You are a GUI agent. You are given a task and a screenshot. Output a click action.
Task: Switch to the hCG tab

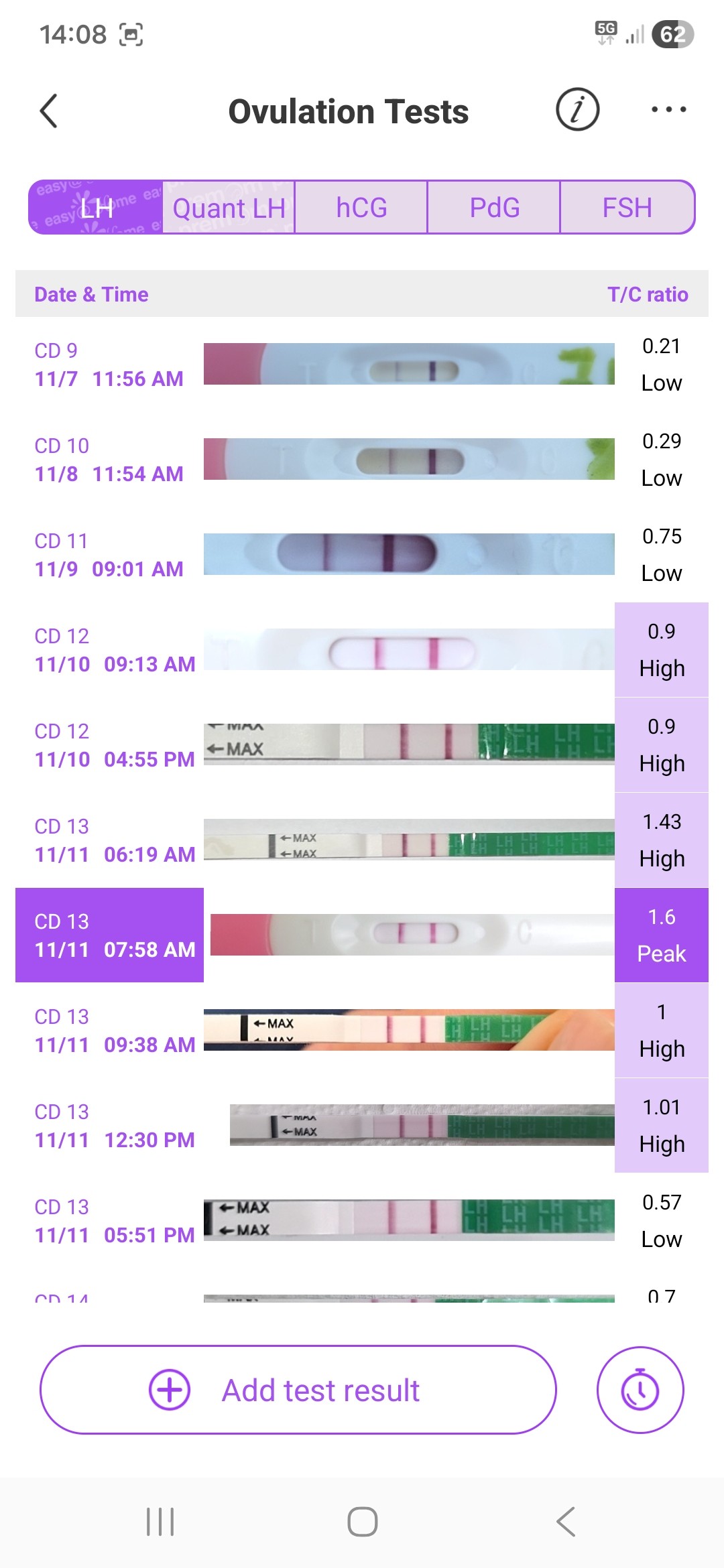(x=361, y=208)
